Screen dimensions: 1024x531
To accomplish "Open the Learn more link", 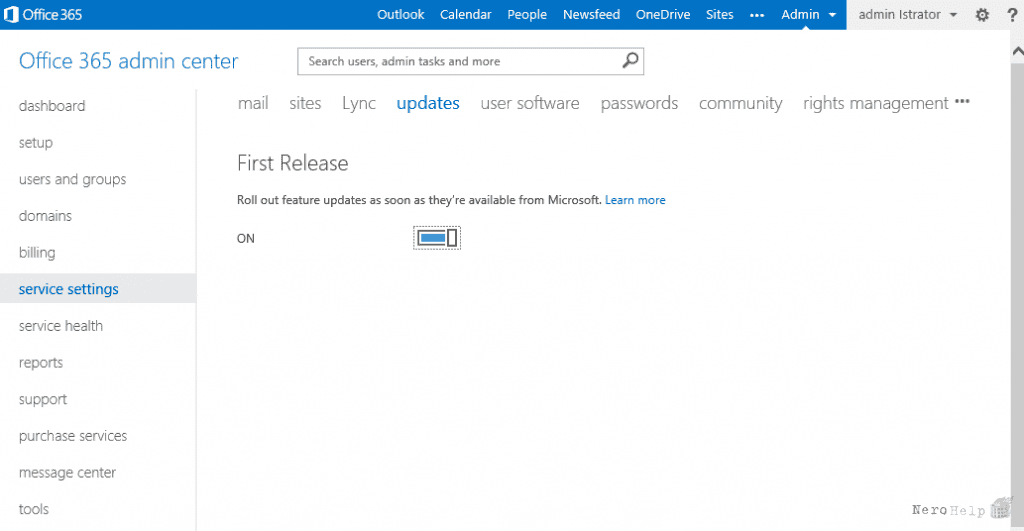I will point(635,200).
